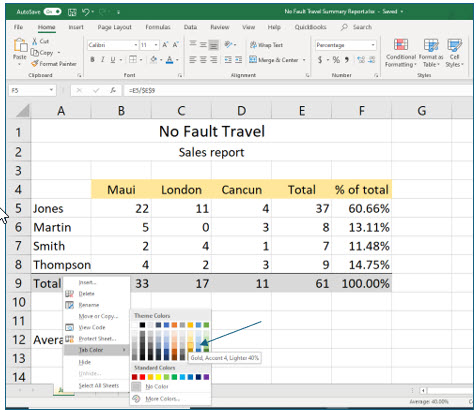The height and width of the screenshot is (410, 476).
Task: Toggle Bottom Align in Alignment group
Action: tap(214, 45)
